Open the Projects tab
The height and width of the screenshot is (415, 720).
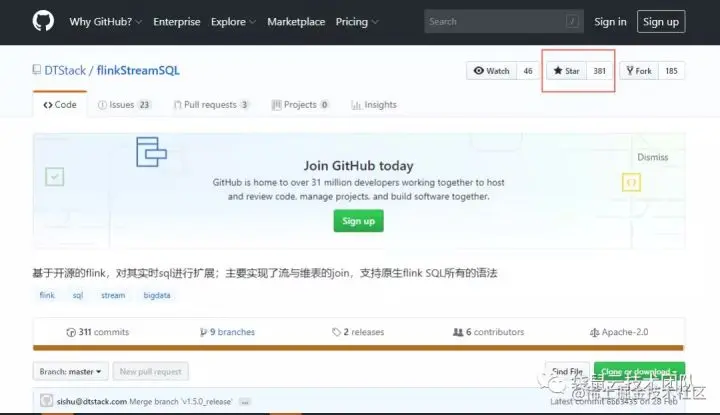(x=300, y=105)
